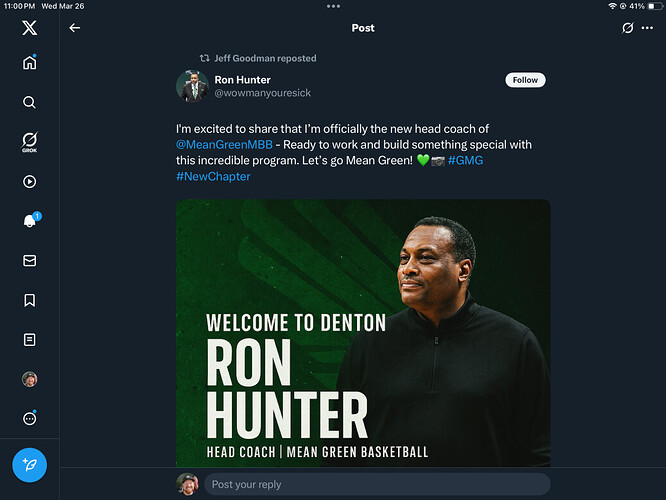Open the Lists icon in sidebar
The image size is (666, 500).
point(29,340)
